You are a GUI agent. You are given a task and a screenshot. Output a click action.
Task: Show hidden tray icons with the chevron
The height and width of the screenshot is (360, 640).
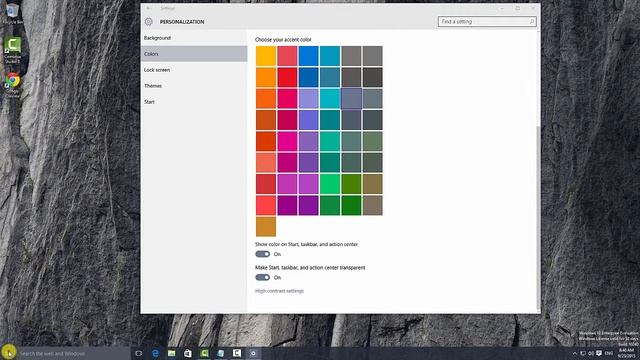(575, 353)
